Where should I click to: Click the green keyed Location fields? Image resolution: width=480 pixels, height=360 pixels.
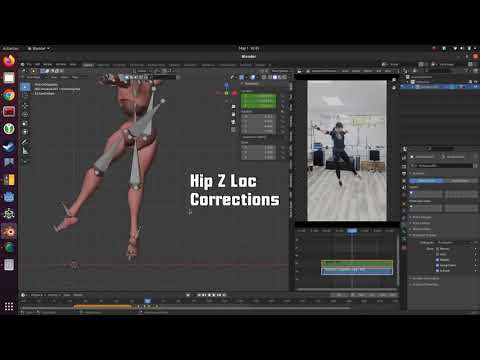(259, 101)
